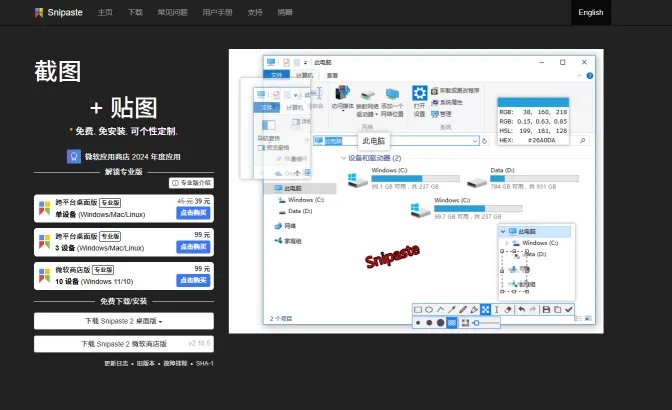Select the eraser tool
This screenshot has height=410, width=672.
click(508, 310)
